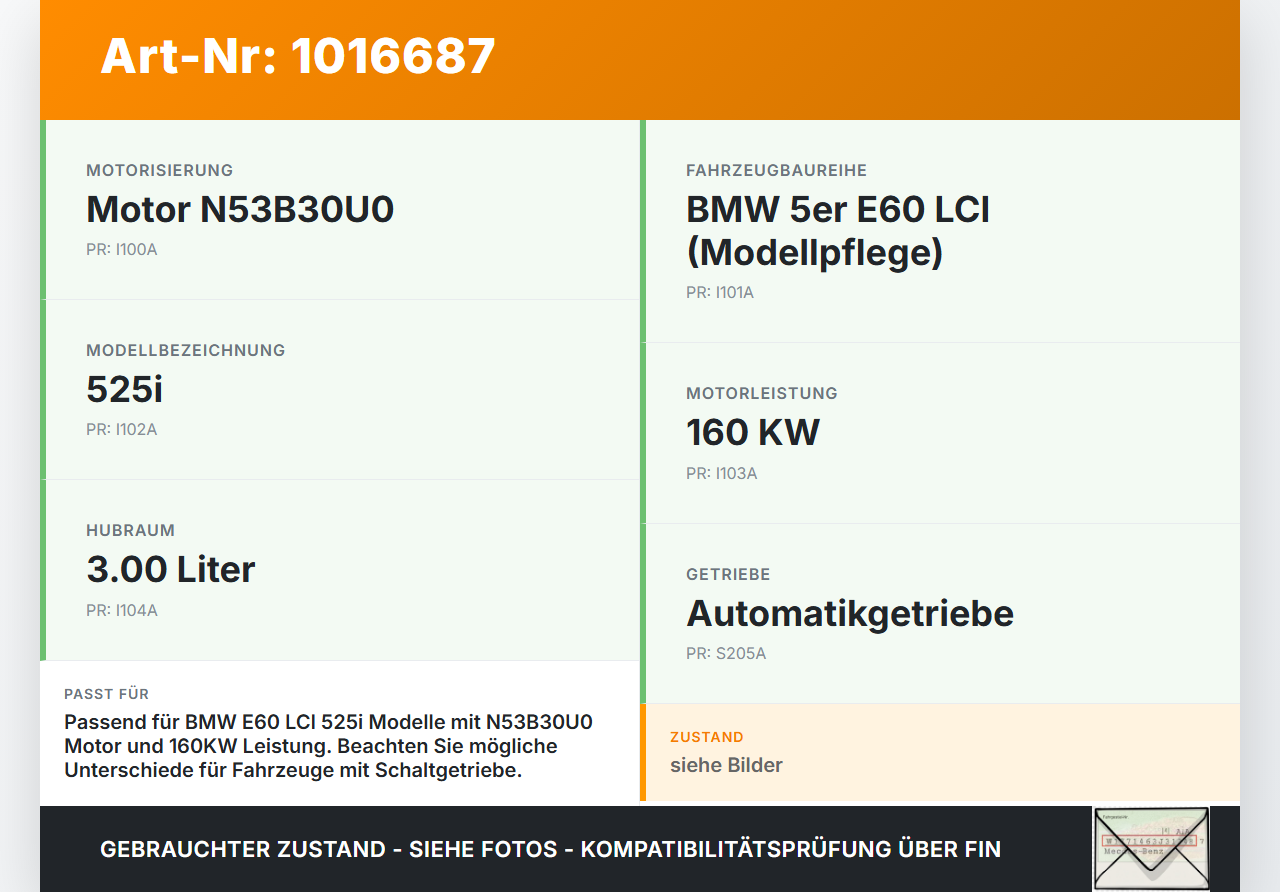Click the MOTORLEISTUNG label
1280x892 pixels.
click(x=762, y=394)
